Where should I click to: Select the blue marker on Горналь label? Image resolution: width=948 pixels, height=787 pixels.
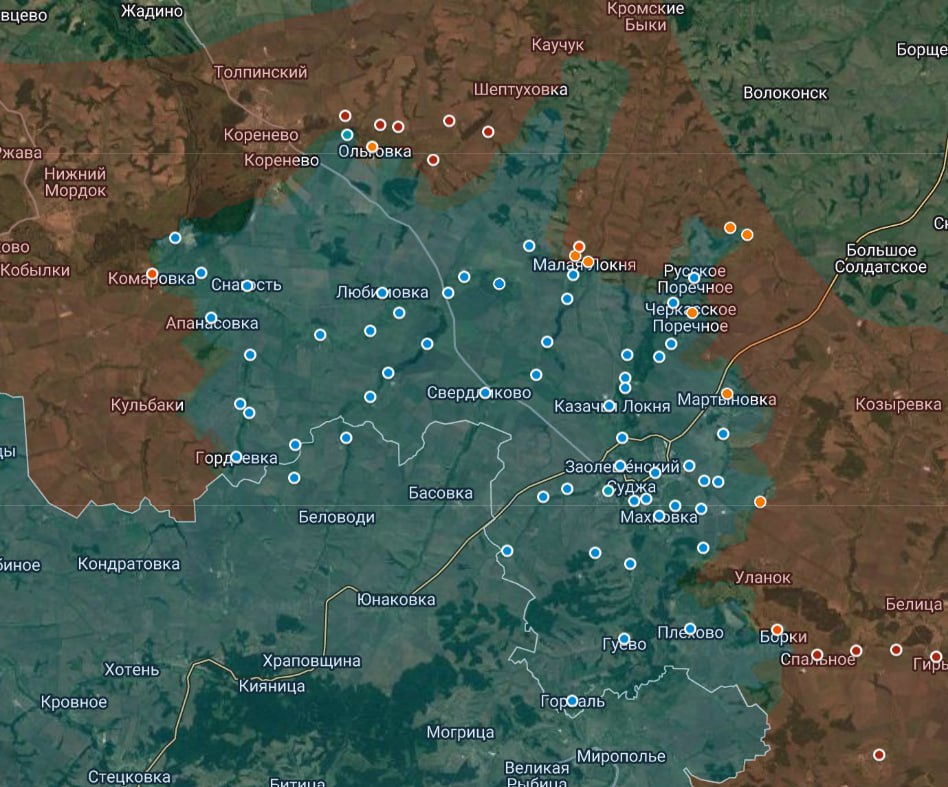coord(572,701)
